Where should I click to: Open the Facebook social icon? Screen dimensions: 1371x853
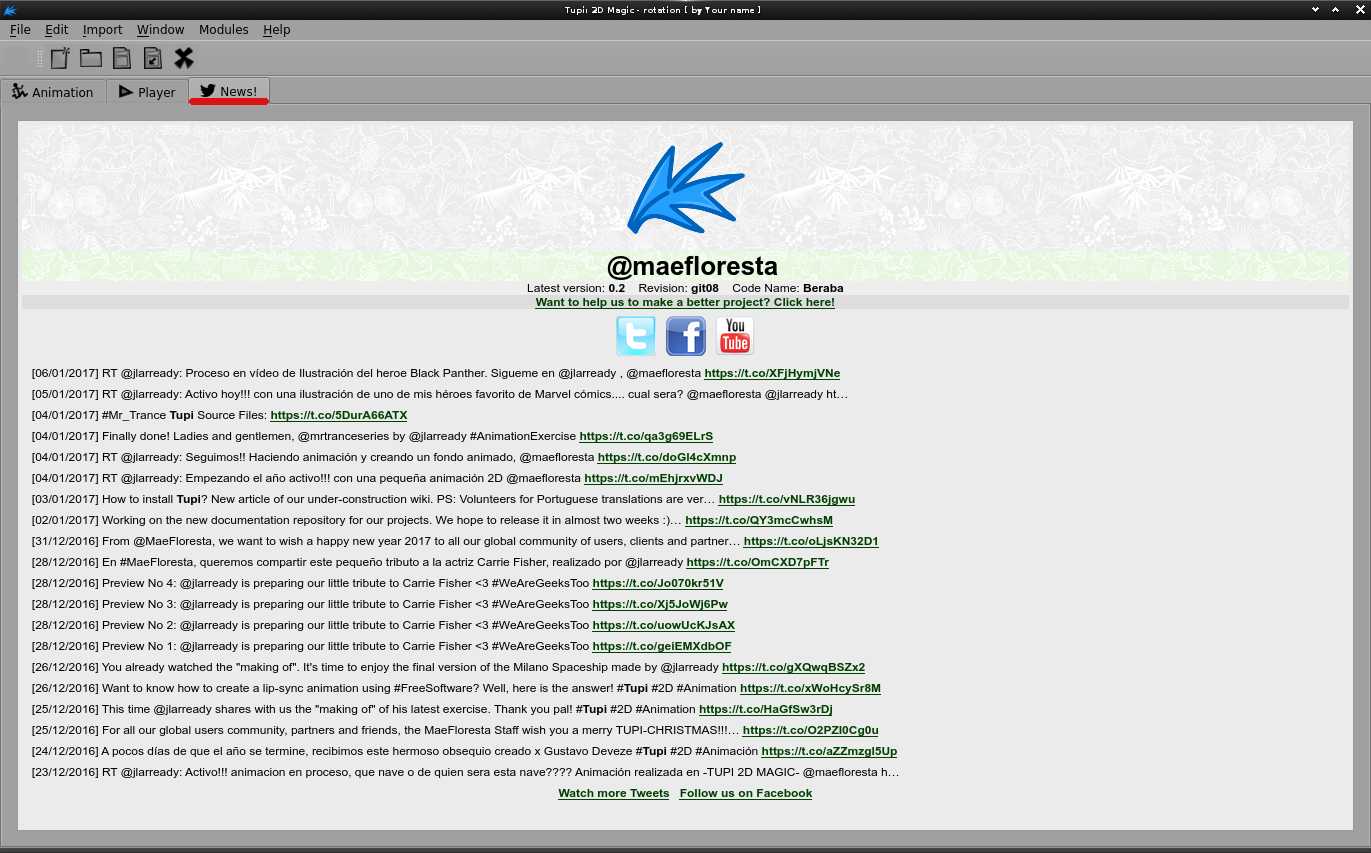click(686, 336)
